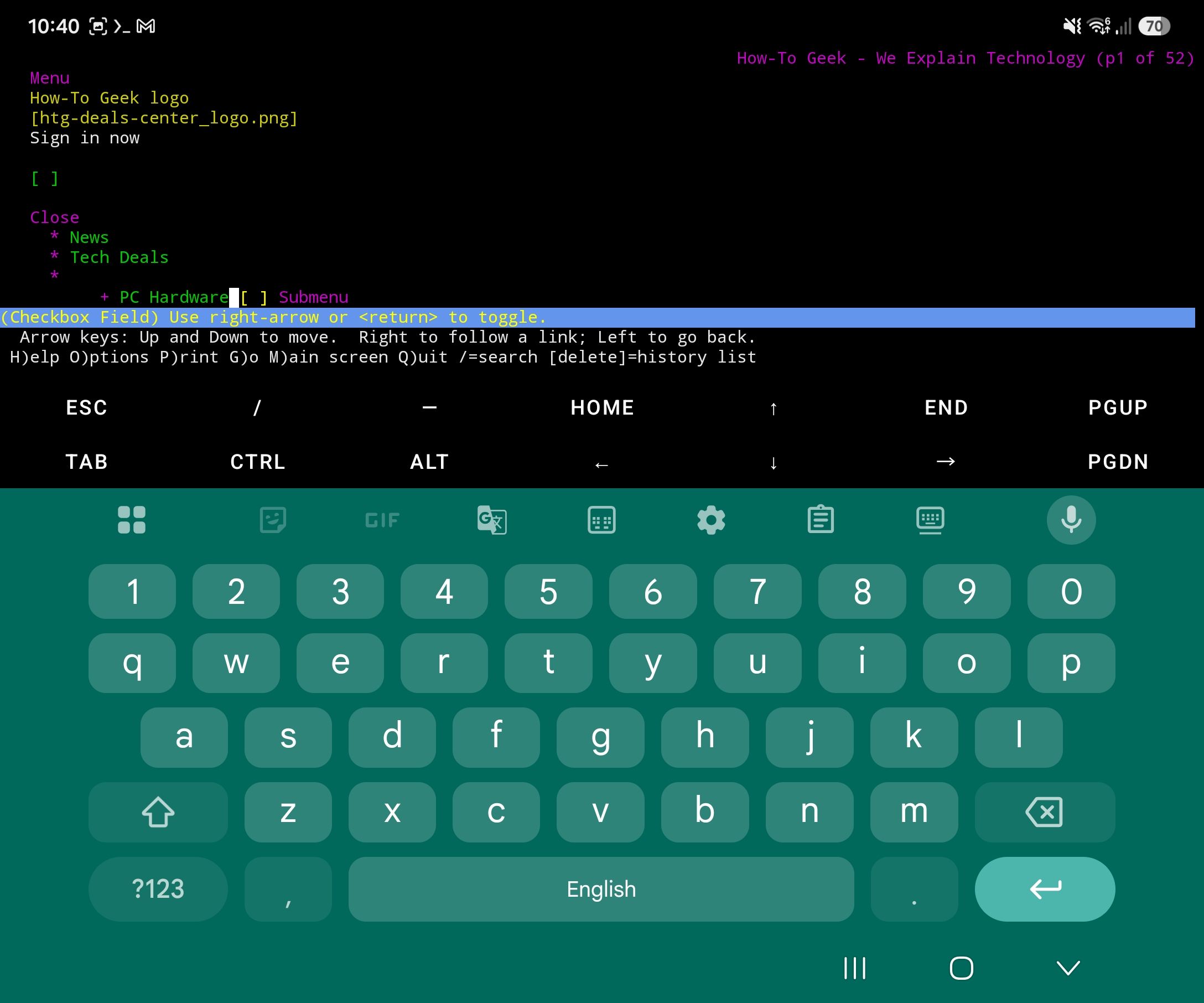Tap the English space bar
This screenshot has width=1204, height=1003.
tap(601, 889)
